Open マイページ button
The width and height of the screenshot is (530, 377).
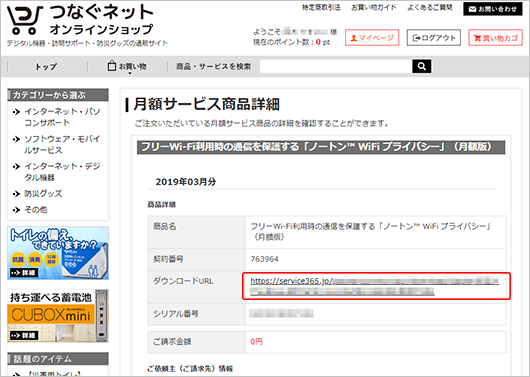[x=372, y=38]
